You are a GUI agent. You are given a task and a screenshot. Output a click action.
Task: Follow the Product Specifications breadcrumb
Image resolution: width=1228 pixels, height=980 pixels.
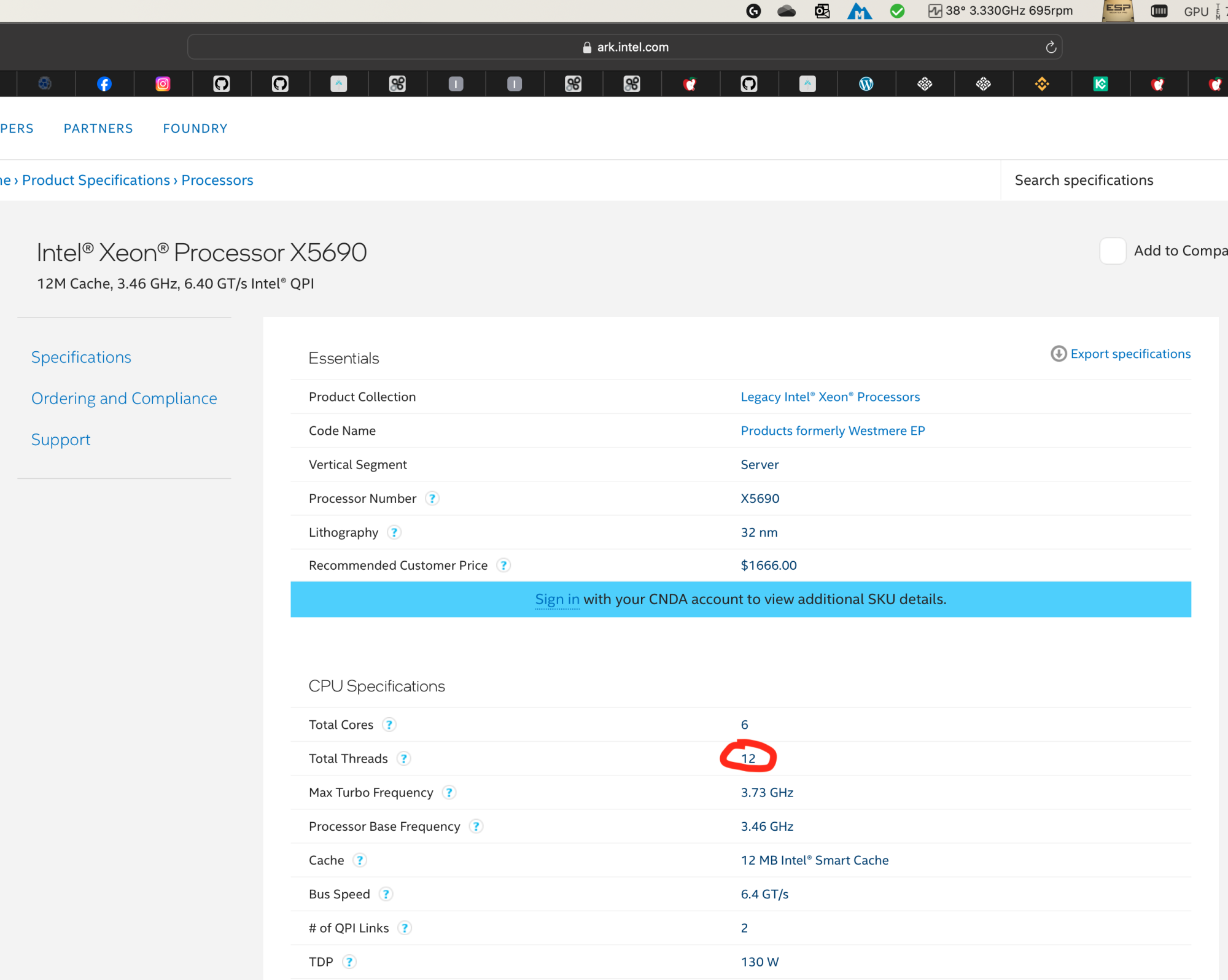pos(96,180)
